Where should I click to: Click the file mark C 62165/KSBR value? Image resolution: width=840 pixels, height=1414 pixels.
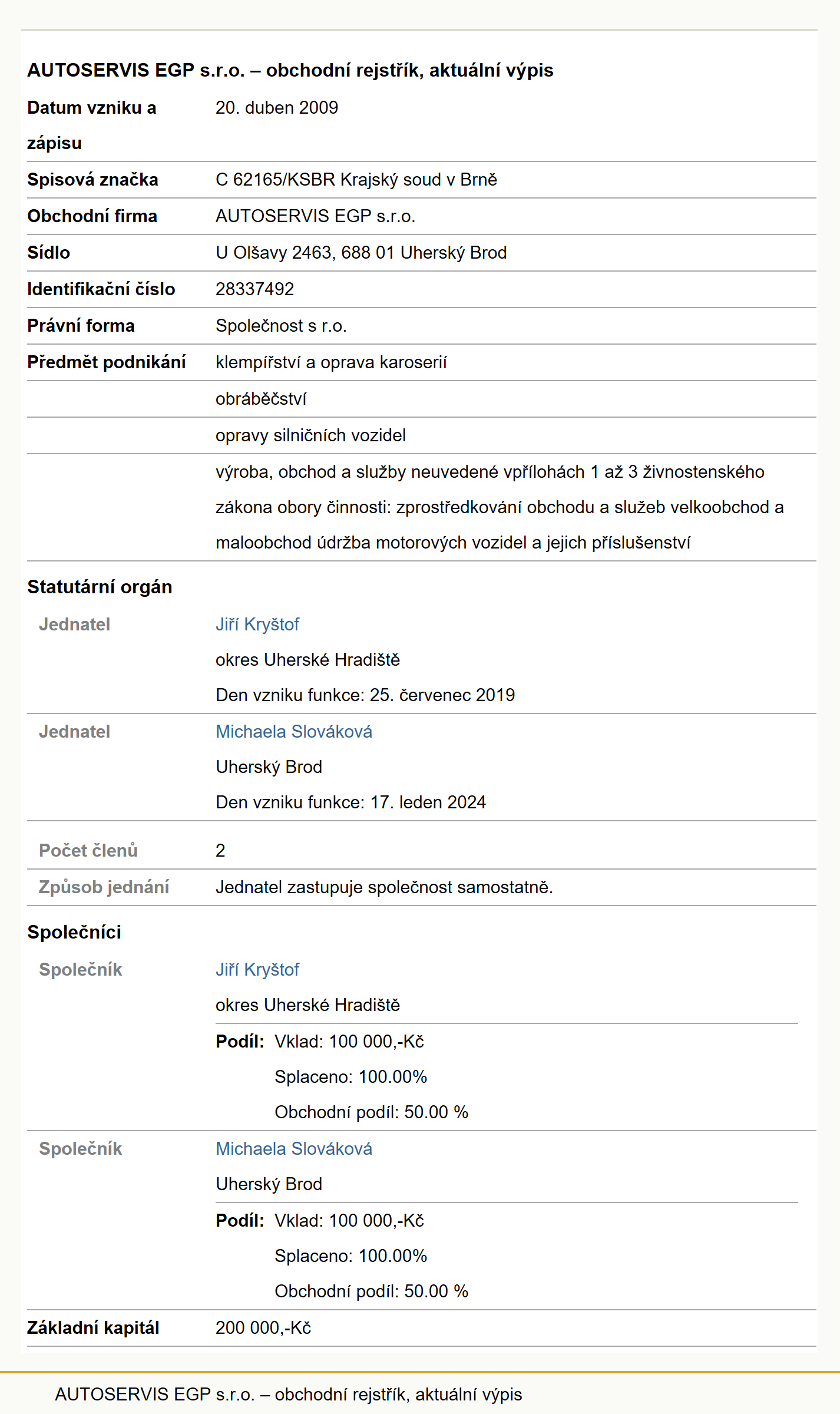(356, 180)
